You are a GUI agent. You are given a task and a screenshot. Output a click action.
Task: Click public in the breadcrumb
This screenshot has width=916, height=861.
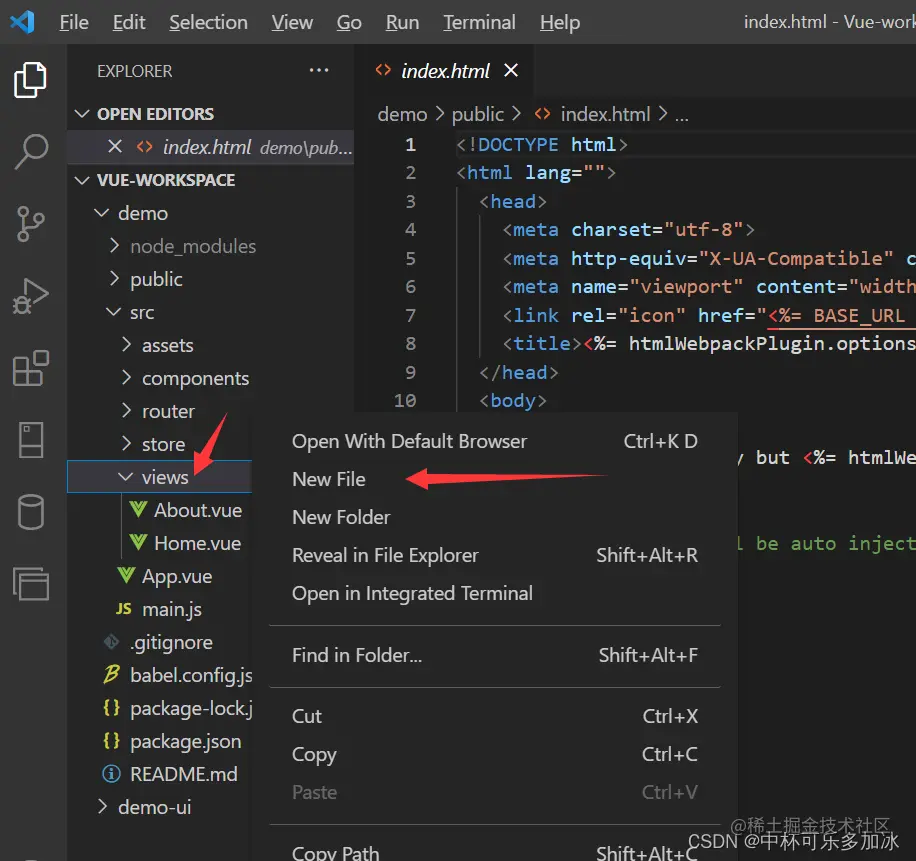[477, 114]
